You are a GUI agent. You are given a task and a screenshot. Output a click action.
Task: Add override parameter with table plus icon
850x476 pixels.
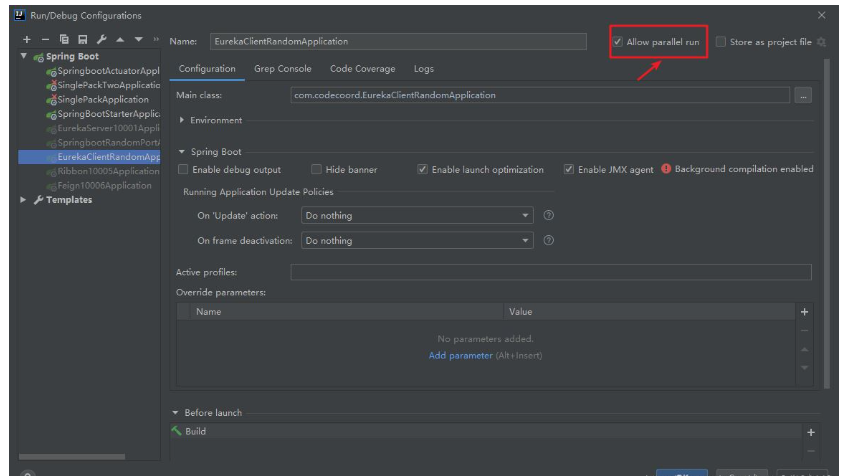804,313
